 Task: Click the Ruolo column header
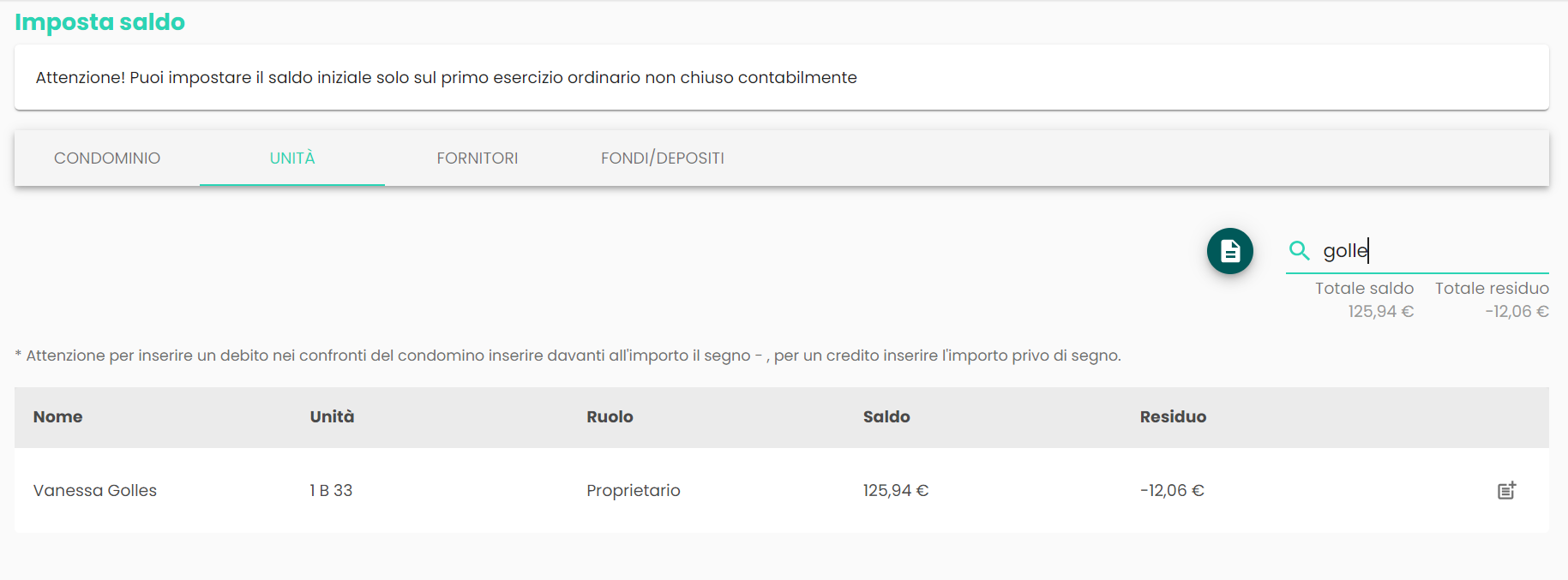(x=610, y=417)
